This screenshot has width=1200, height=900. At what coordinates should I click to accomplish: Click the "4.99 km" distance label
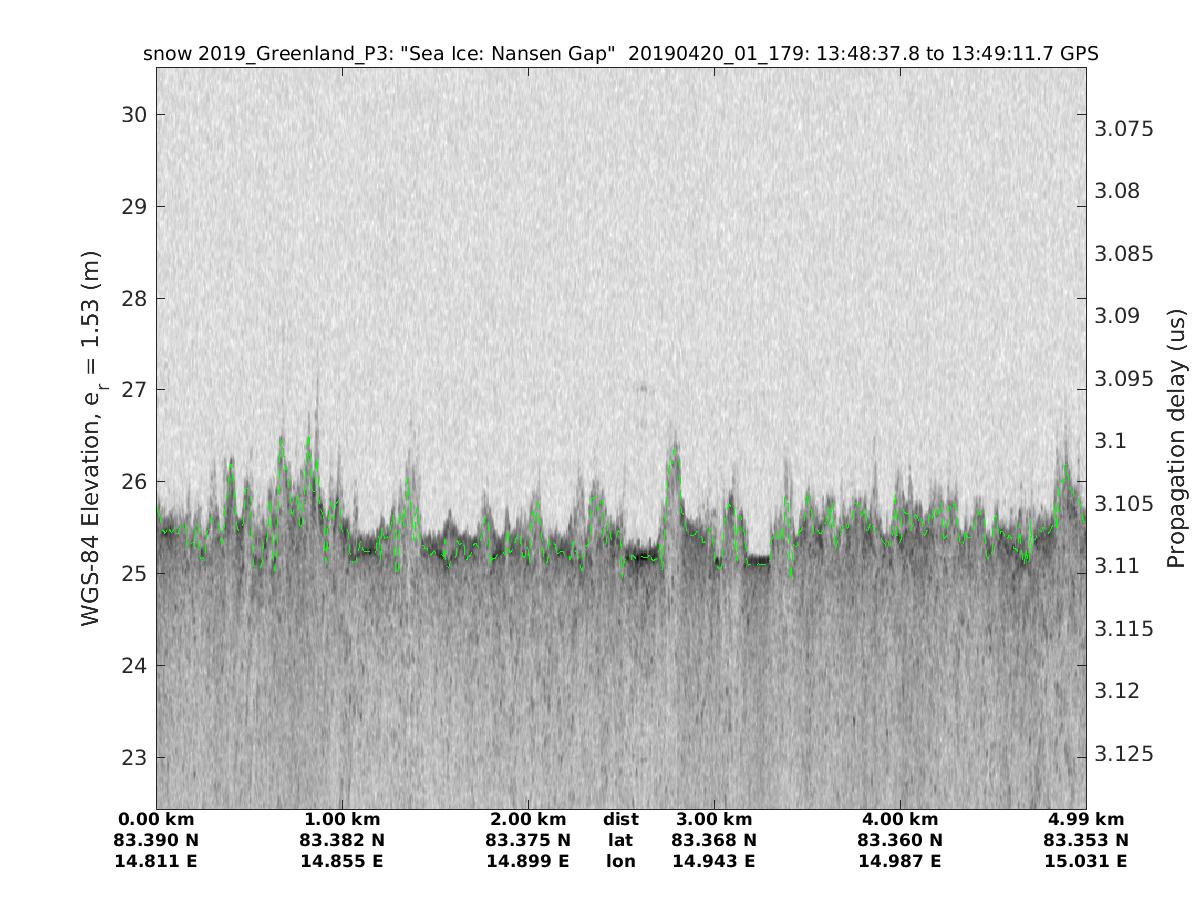coord(1086,820)
